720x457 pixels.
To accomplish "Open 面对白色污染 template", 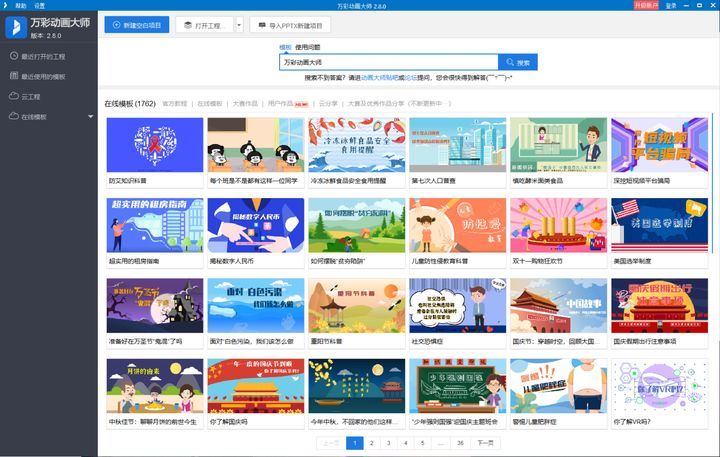I will (256, 305).
